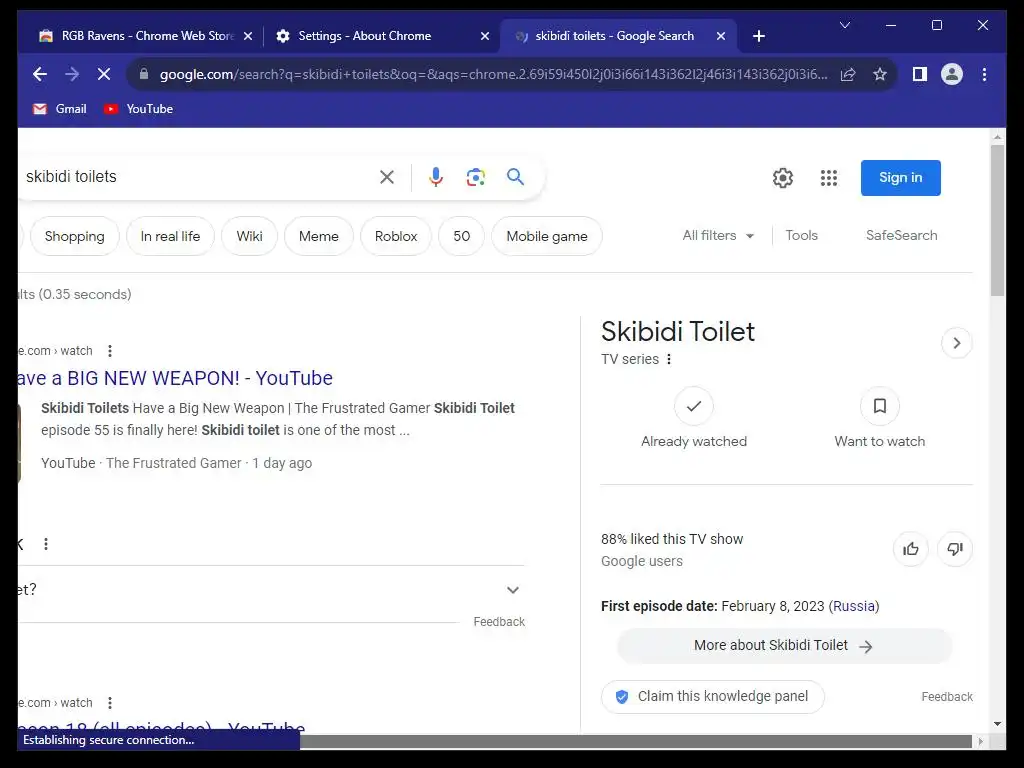Image resolution: width=1024 pixels, height=768 pixels.
Task: Send Feedback on the knowledge panel
Action: [947, 697]
